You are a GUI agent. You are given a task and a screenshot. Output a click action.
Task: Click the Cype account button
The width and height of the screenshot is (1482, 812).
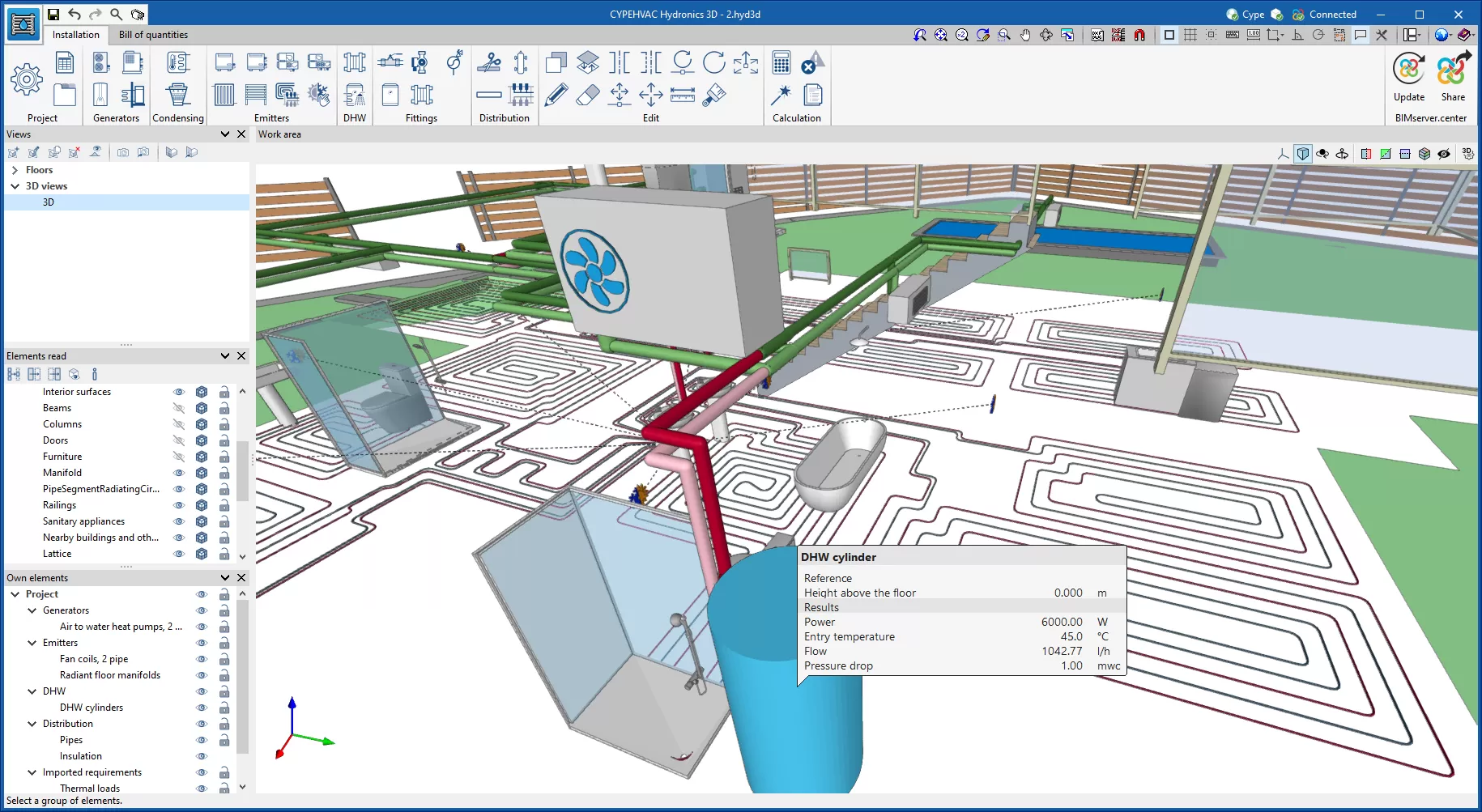[x=1246, y=14]
